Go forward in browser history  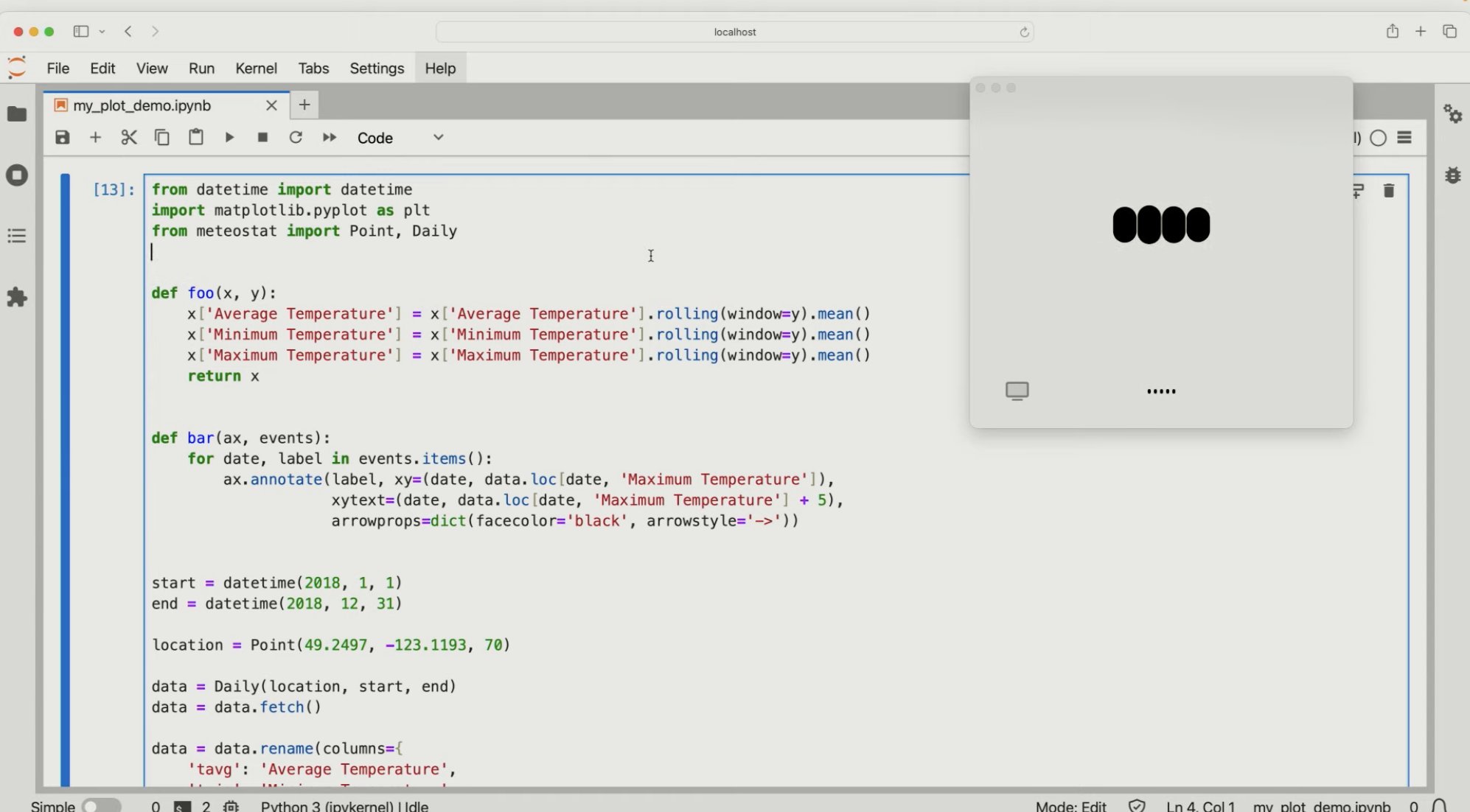155,31
